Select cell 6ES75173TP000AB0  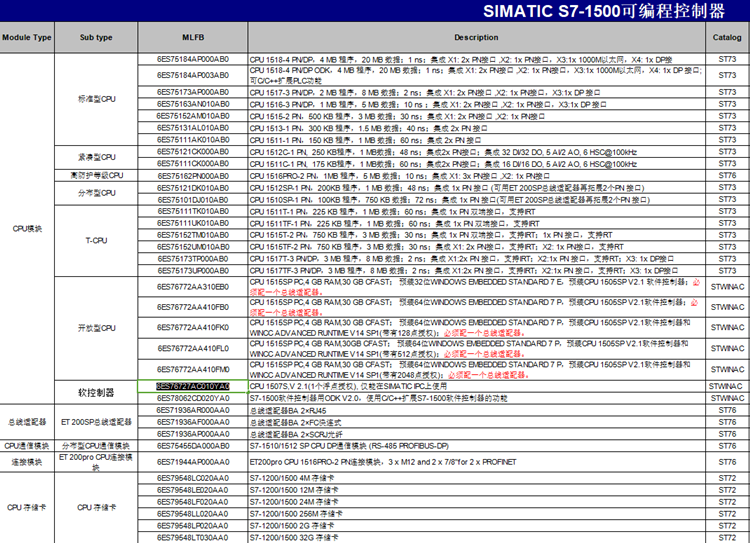[193, 259]
